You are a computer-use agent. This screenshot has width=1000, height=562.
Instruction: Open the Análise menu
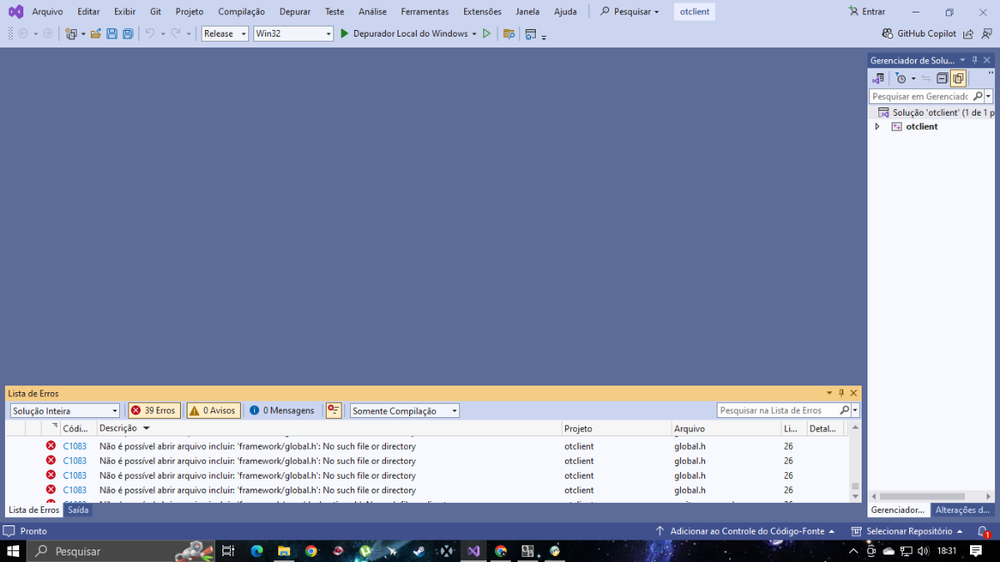pos(372,11)
